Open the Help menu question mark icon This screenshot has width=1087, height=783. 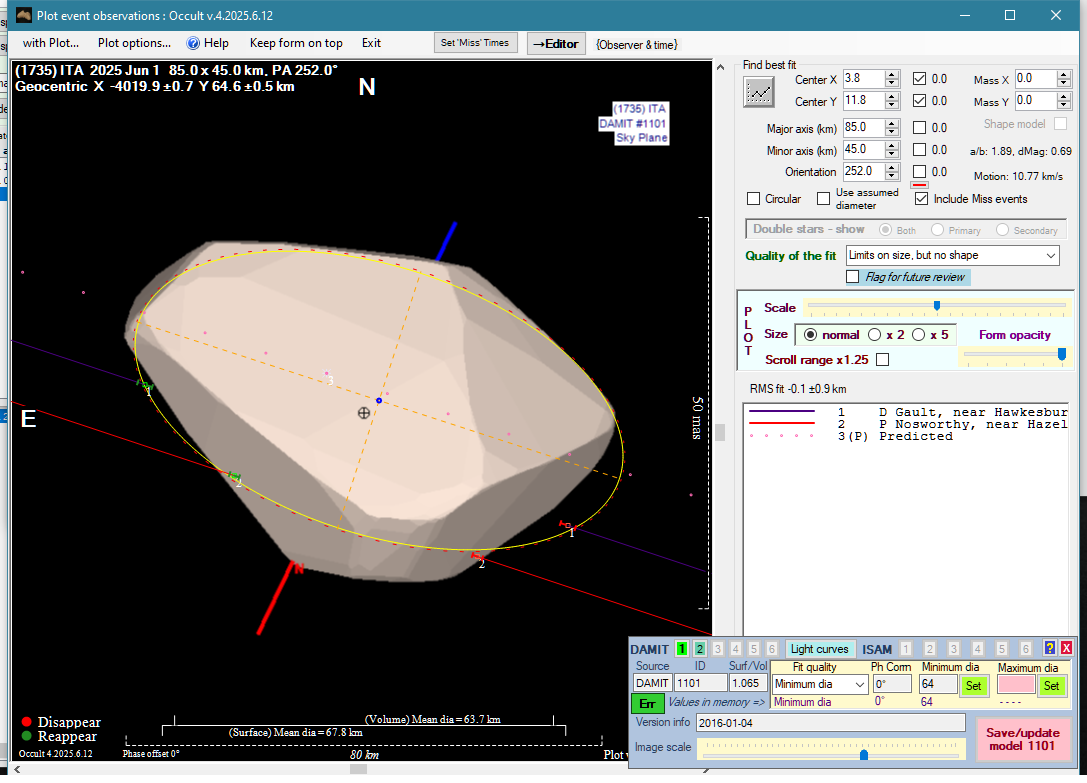click(x=194, y=43)
